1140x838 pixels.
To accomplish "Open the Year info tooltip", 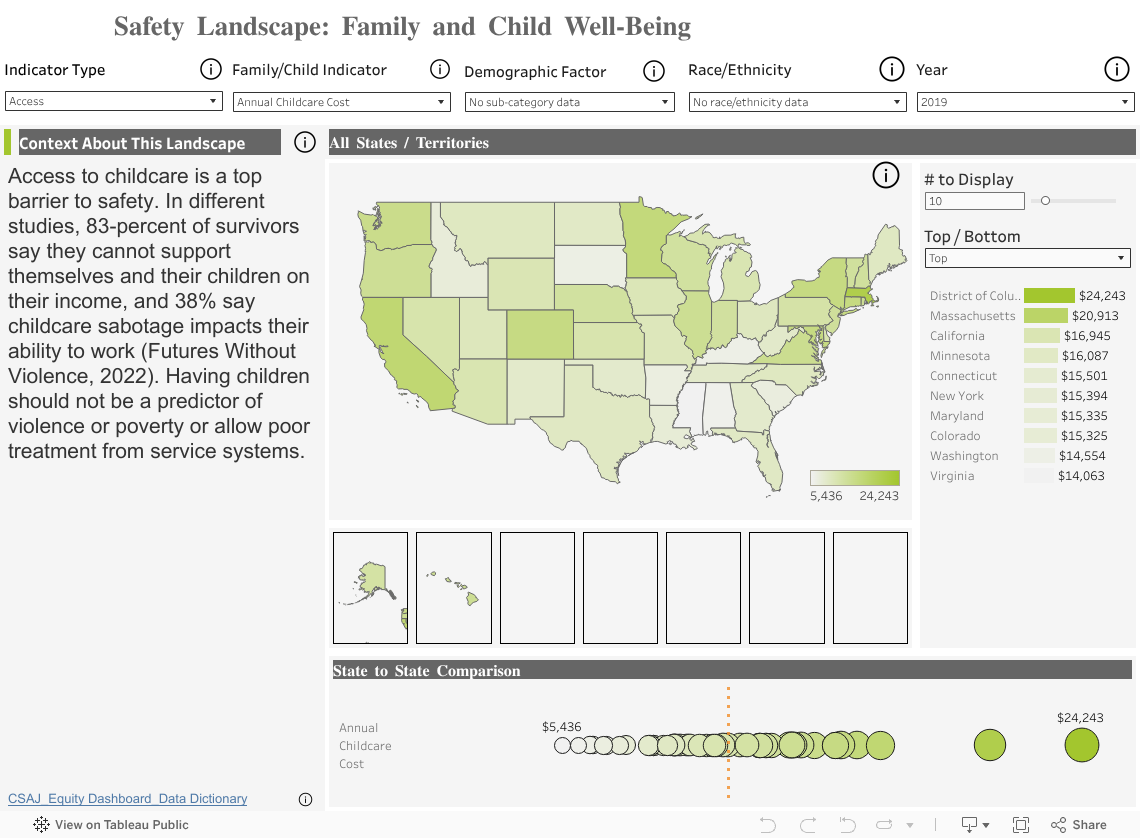I will click(x=1117, y=69).
